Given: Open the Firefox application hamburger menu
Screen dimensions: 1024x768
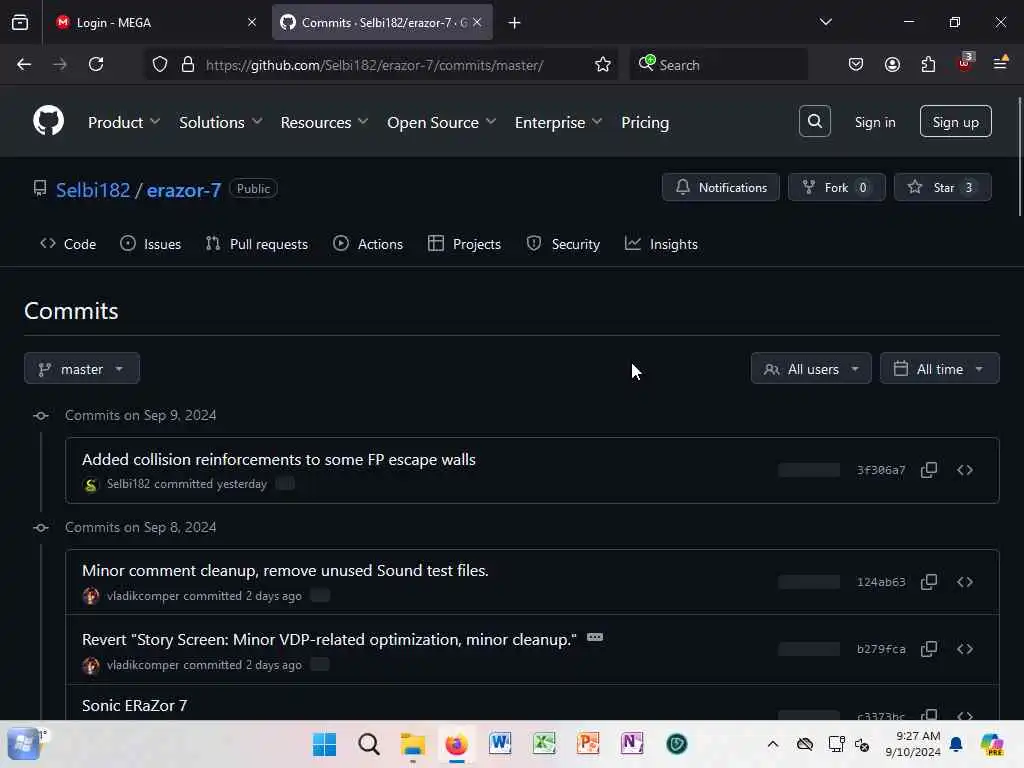Looking at the screenshot, I should 1000,64.
